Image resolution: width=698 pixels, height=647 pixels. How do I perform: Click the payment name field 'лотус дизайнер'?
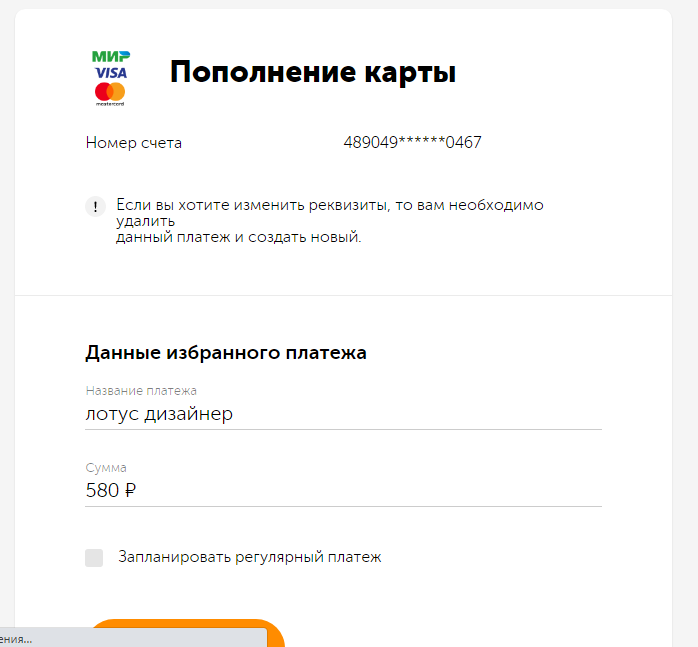pos(343,413)
